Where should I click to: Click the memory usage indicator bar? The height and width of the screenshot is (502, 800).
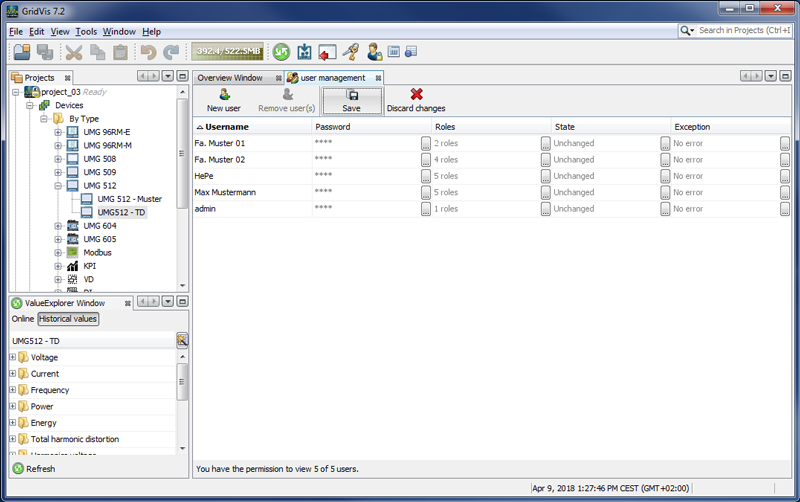pos(227,52)
